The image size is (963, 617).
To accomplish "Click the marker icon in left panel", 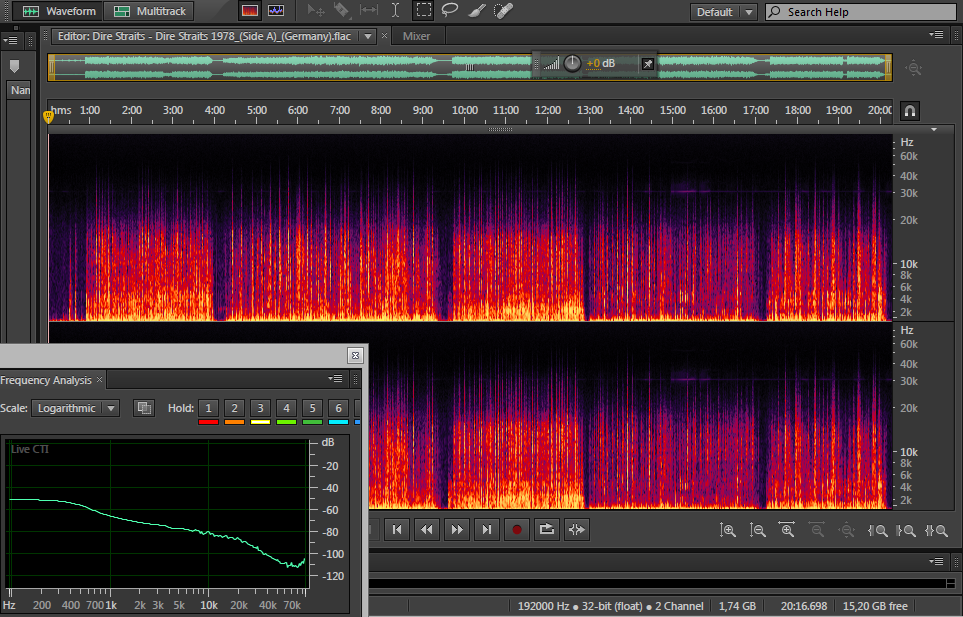I will (15, 66).
